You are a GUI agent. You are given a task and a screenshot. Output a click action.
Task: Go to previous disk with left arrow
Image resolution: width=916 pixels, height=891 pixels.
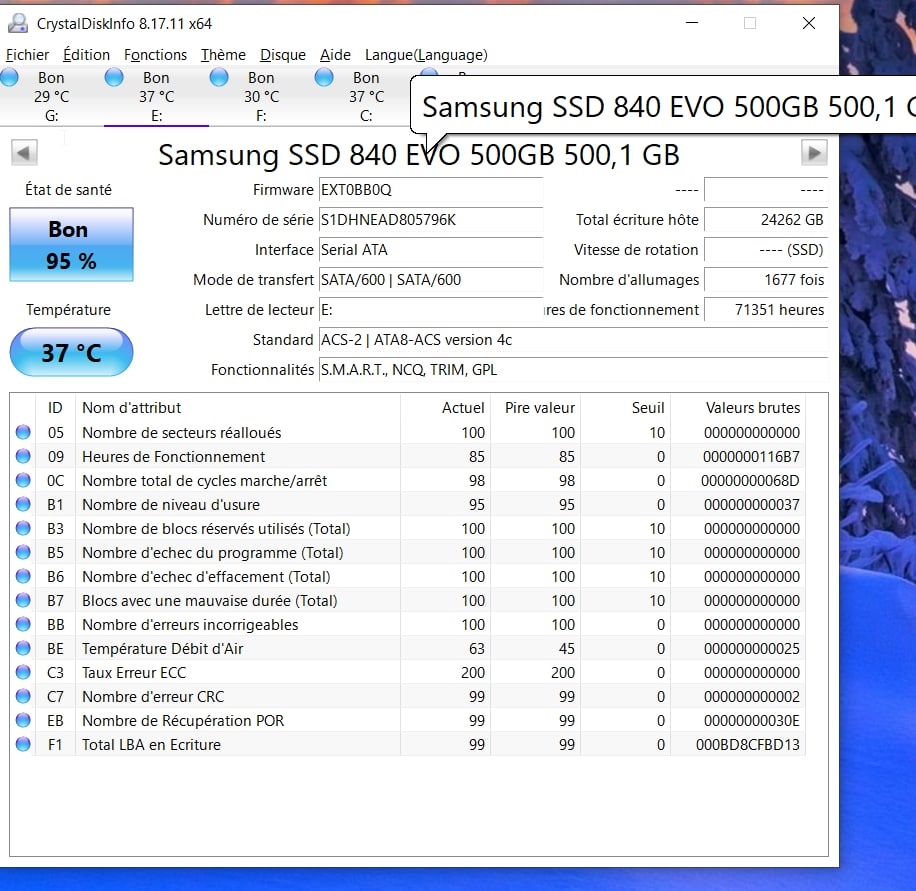pyautogui.click(x=24, y=153)
